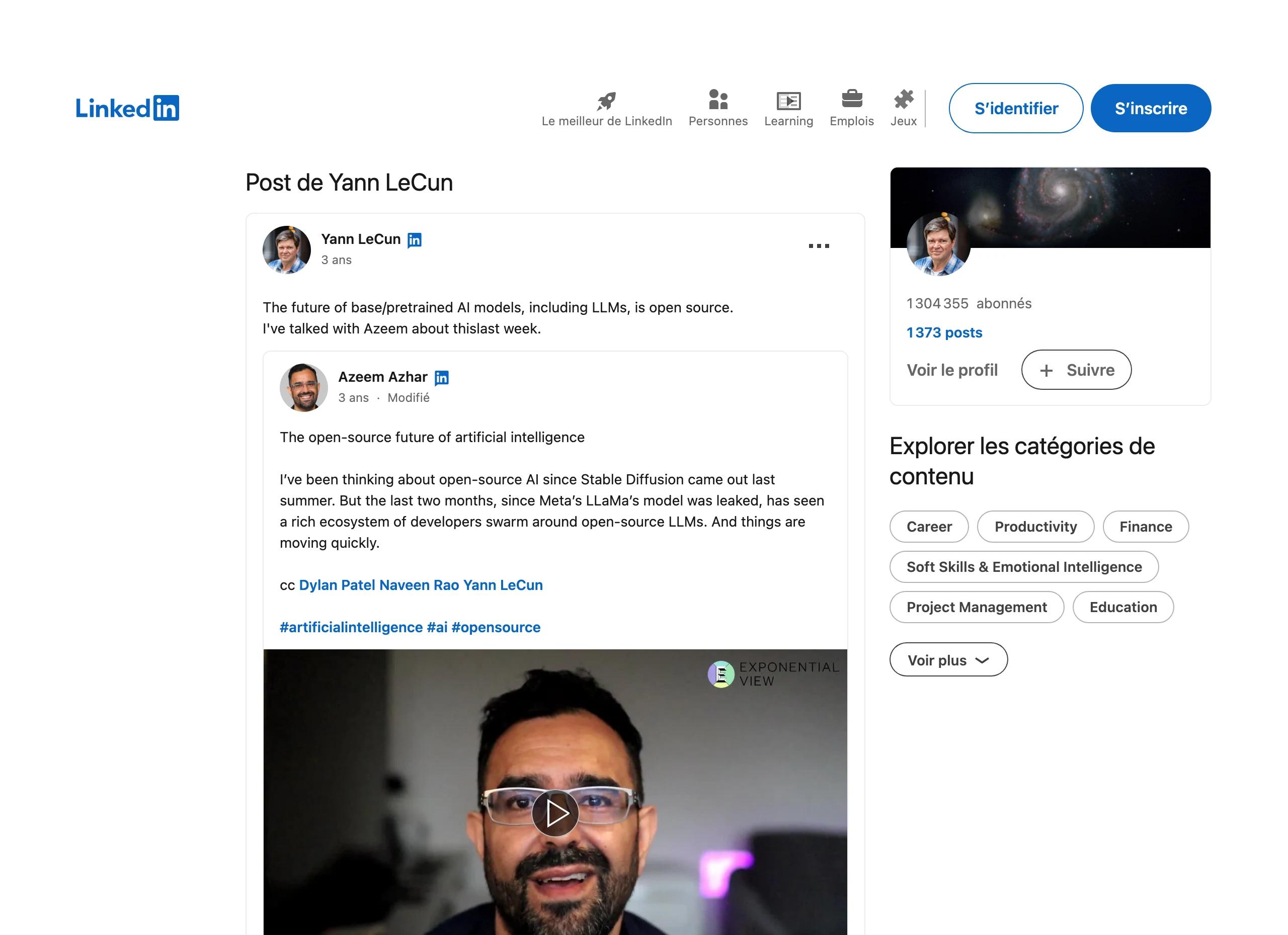Screen dimensions: 1288x935
Task: Click LinkedIn badge next to Azeem Azhar
Action: pos(441,378)
